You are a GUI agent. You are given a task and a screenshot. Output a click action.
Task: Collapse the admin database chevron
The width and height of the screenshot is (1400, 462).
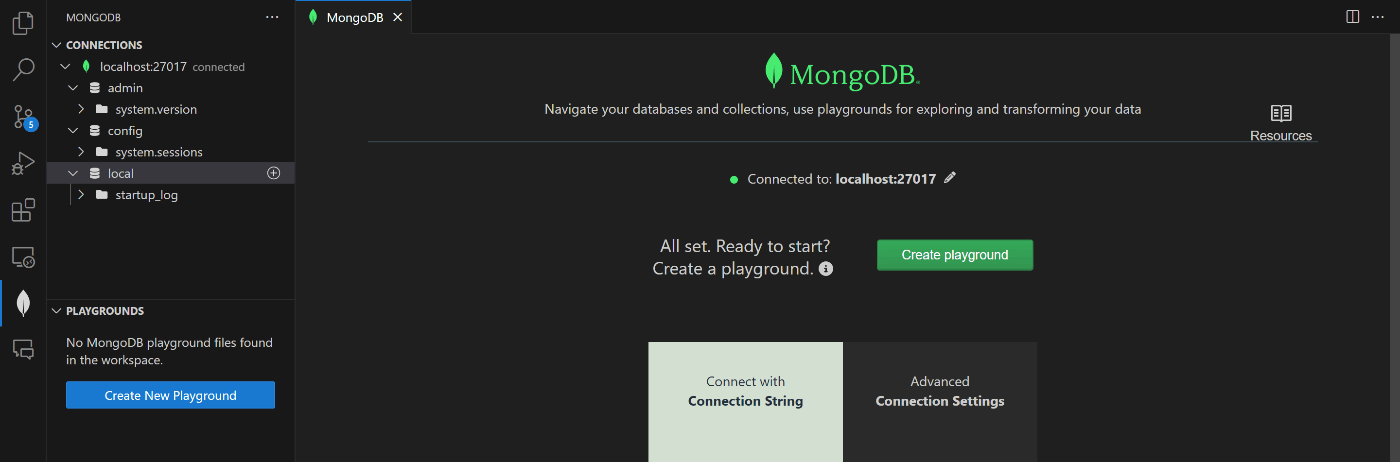[x=73, y=88]
